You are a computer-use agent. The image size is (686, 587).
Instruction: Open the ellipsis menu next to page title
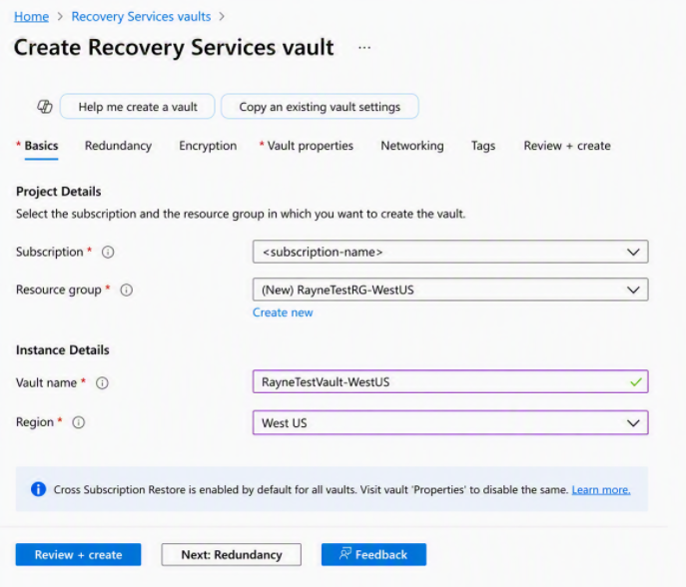pyautogui.click(x=364, y=48)
